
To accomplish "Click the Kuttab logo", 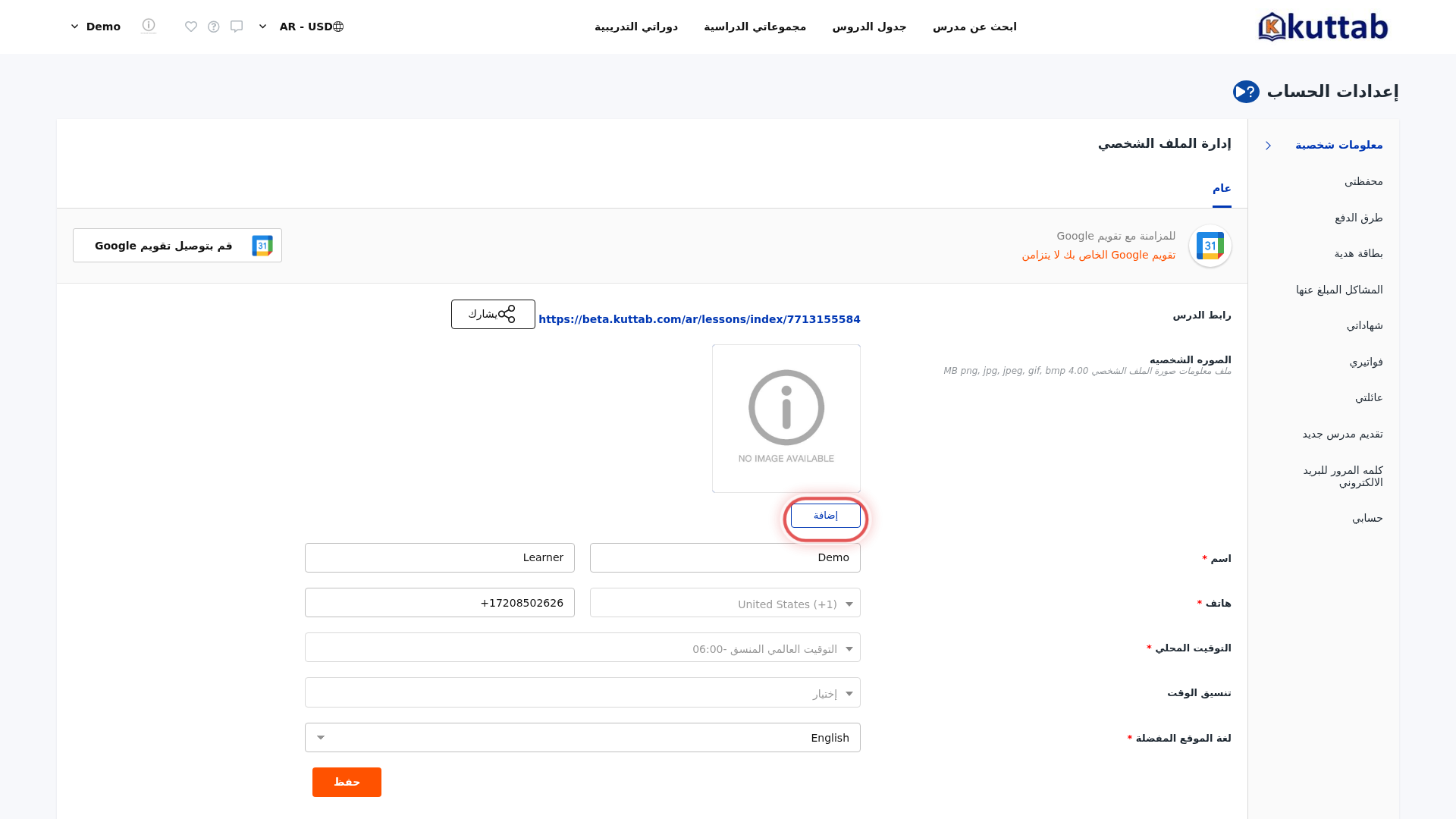I will [x=1323, y=27].
